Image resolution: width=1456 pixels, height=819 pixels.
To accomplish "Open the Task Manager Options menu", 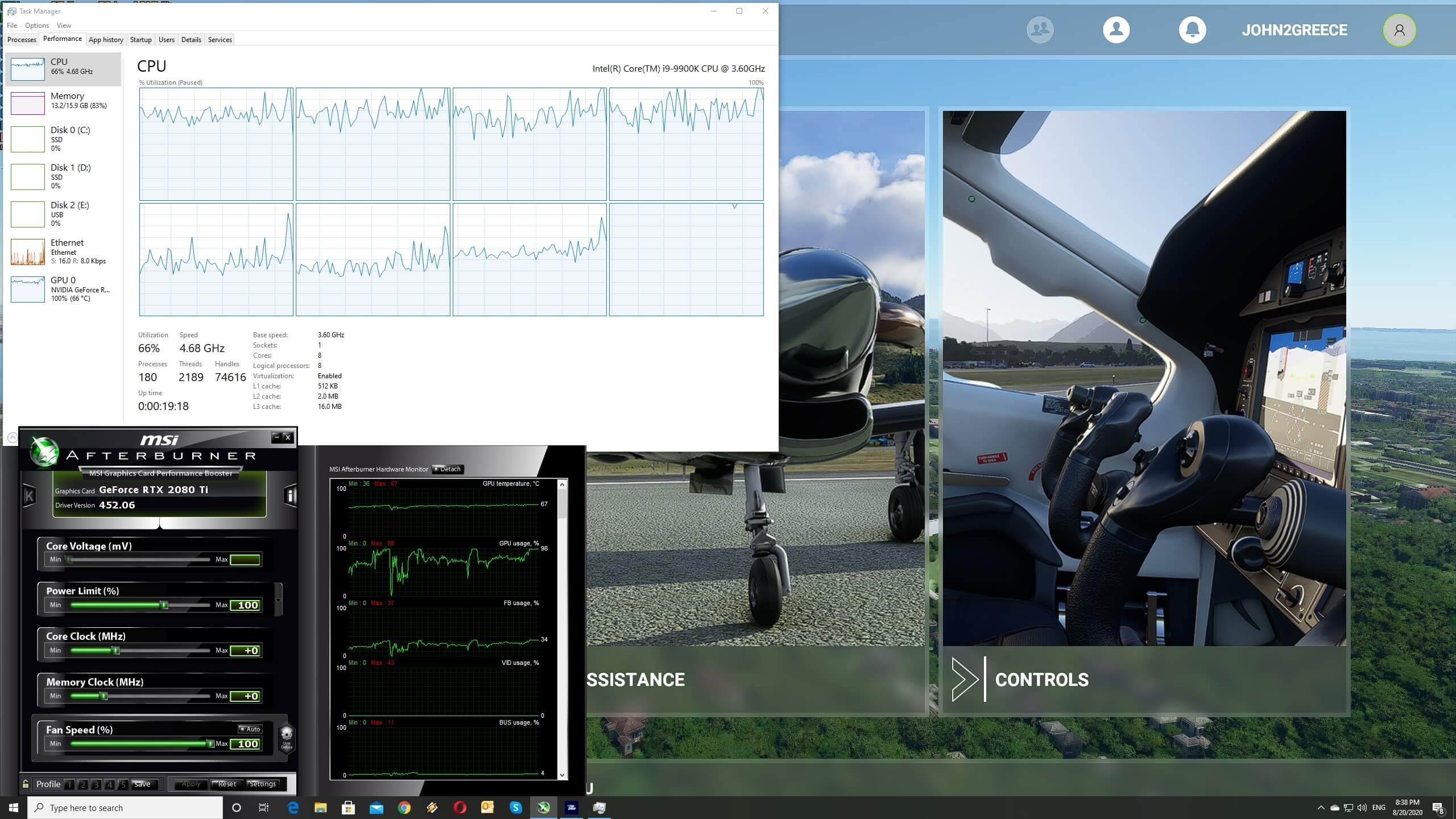I will [37, 24].
